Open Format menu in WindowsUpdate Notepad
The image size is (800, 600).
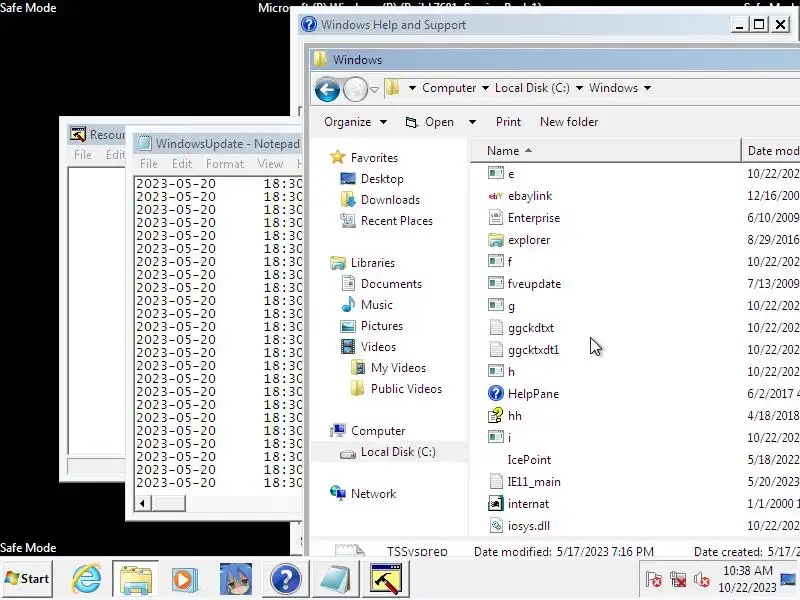coord(225,164)
